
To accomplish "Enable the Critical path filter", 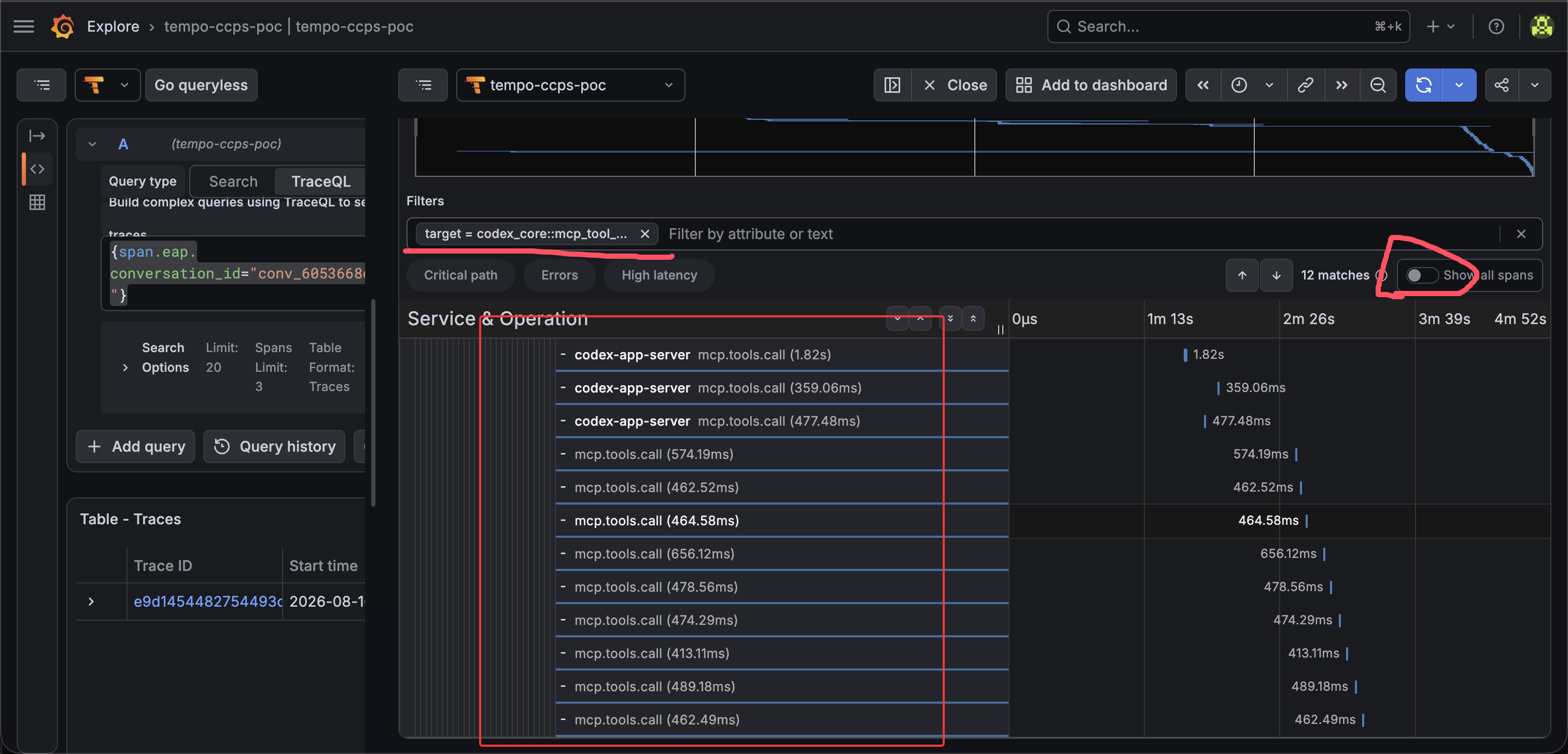I will pyautogui.click(x=461, y=275).
